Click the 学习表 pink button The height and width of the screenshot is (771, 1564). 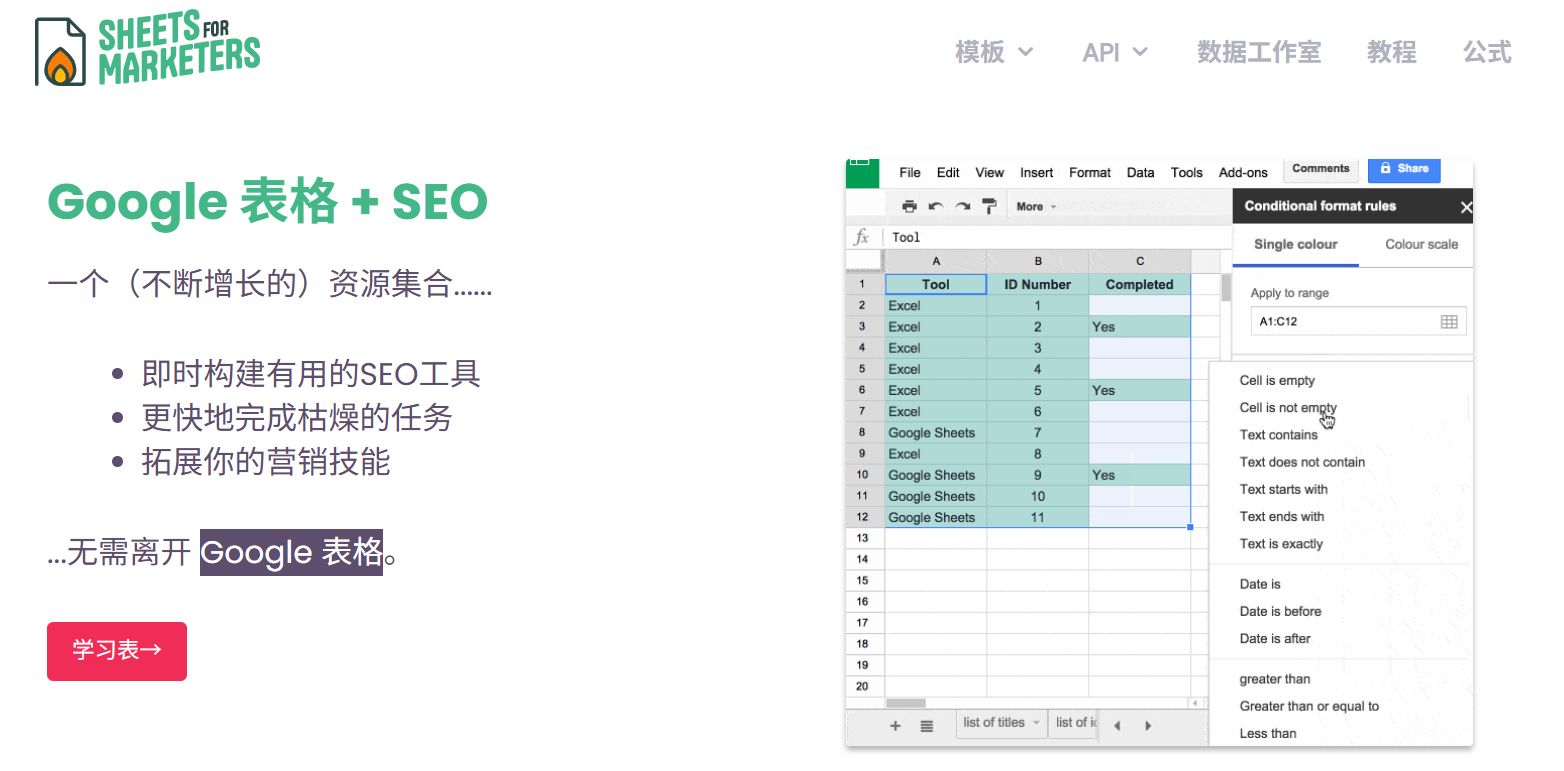click(x=116, y=650)
